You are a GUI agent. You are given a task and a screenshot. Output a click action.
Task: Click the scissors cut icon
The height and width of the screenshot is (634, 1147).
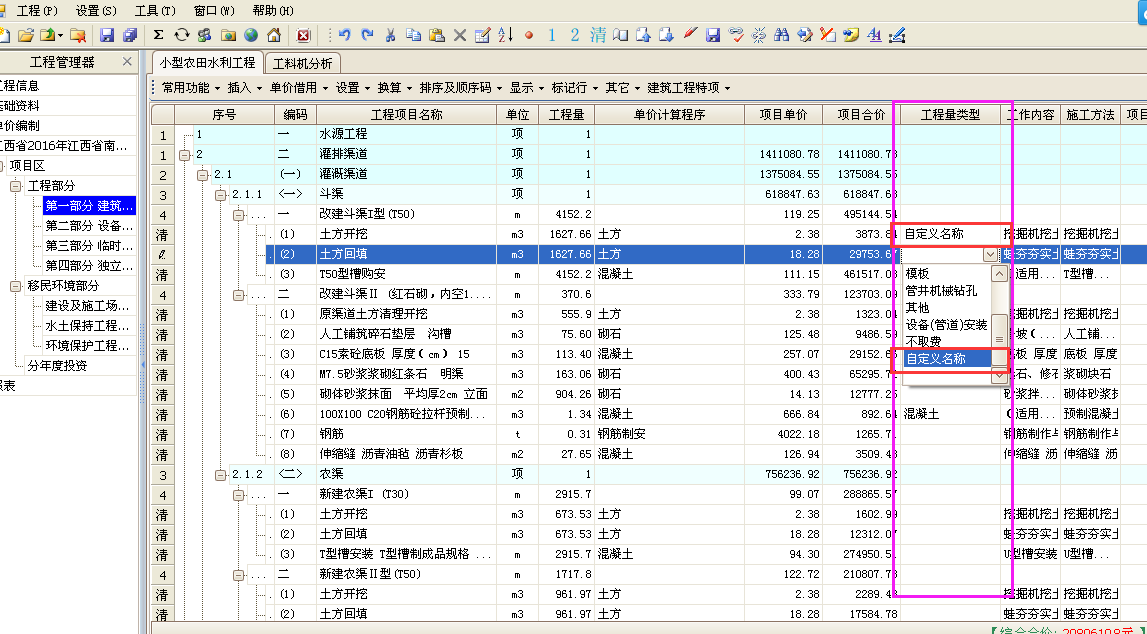tap(391, 35)
